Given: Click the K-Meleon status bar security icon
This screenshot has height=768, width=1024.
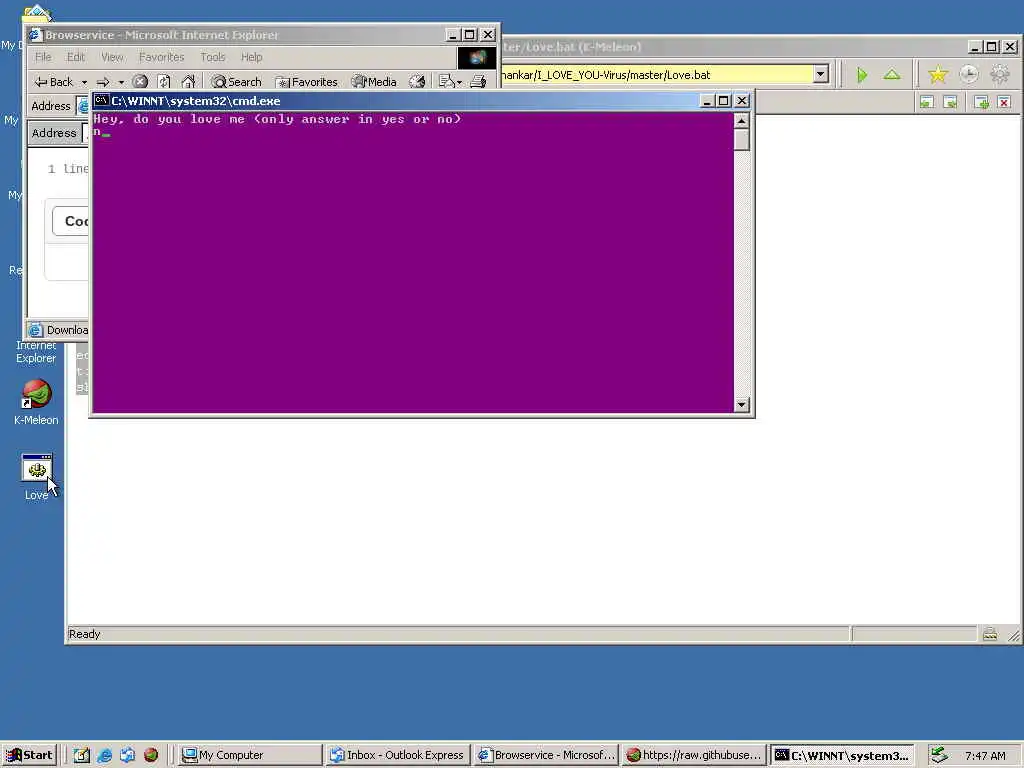Looking at the screenshot, I should click(990, 633).
